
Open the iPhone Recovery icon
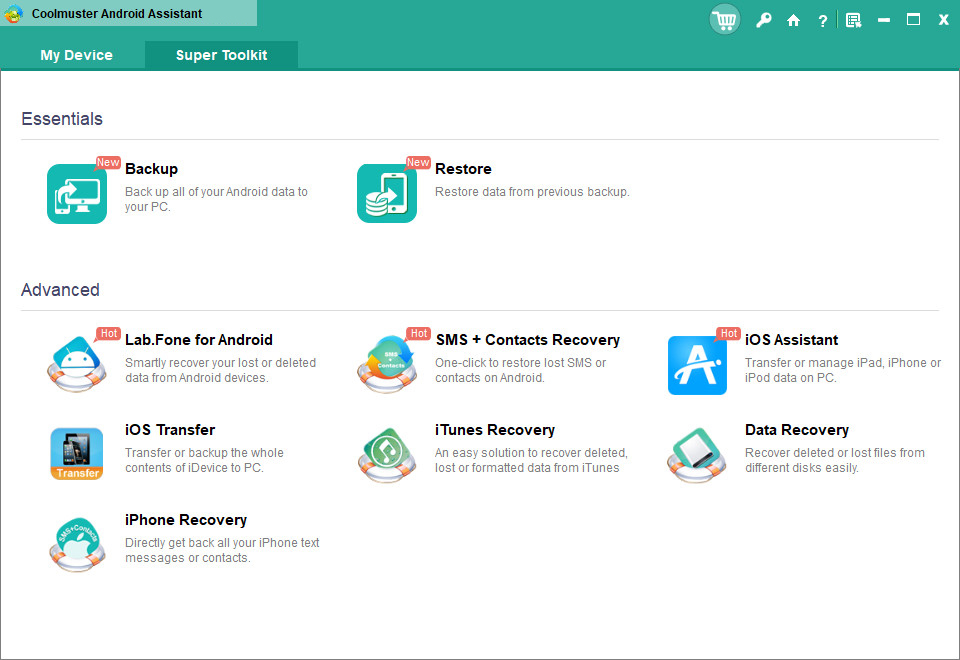coord(77,544)
